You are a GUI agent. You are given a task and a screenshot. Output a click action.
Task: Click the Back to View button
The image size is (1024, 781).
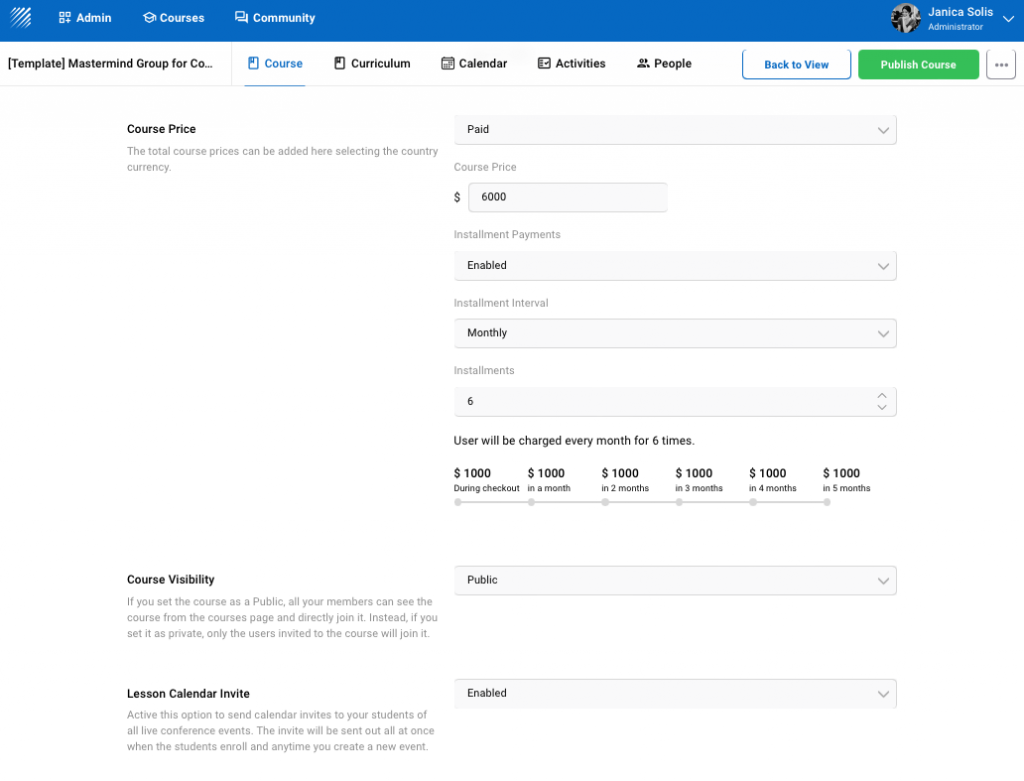pyautogui.click(x=796, y=65)
